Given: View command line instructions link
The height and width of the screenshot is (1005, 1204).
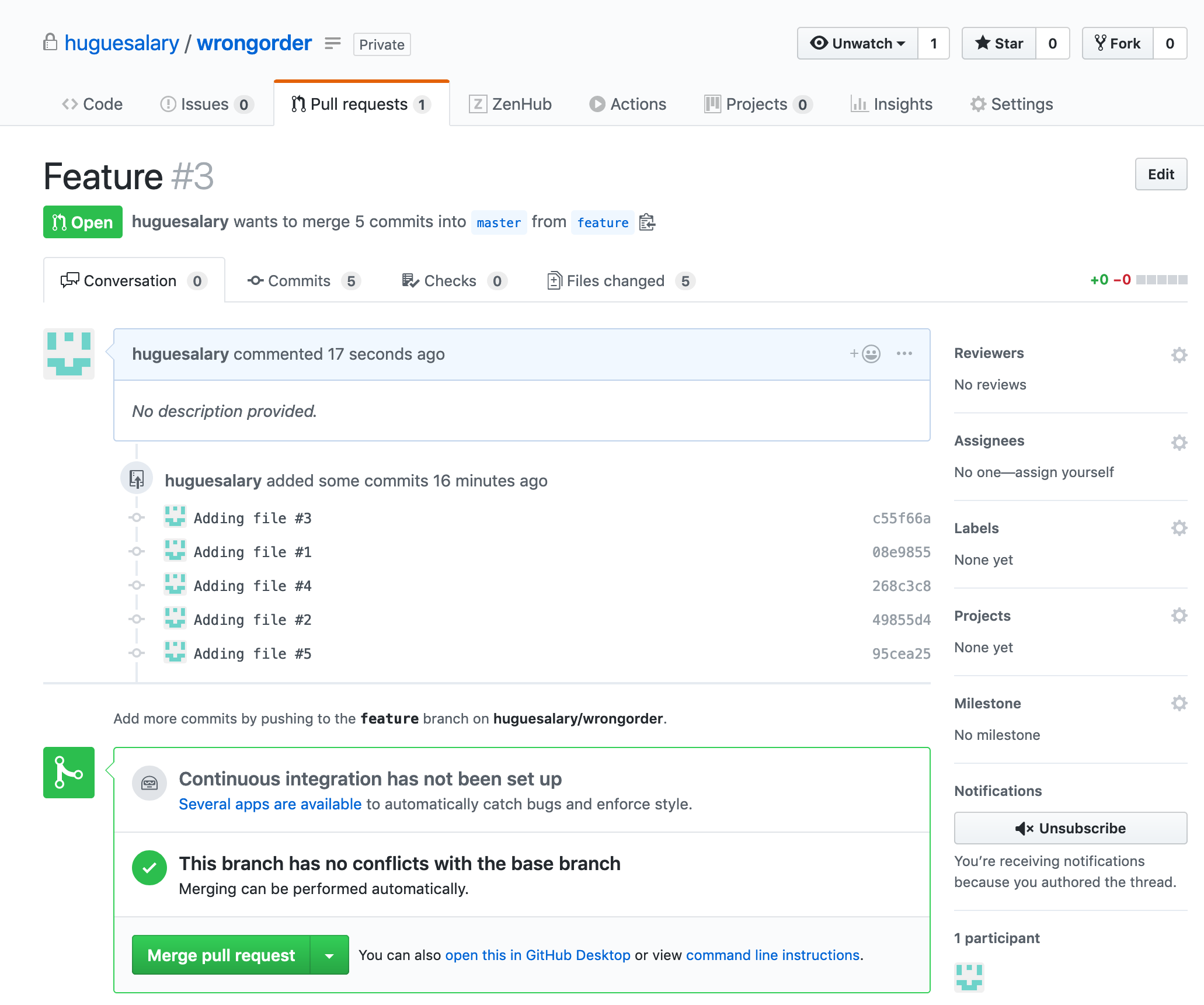Looking at the screenshot, I should pyautogui.click(x=772, y=955).
